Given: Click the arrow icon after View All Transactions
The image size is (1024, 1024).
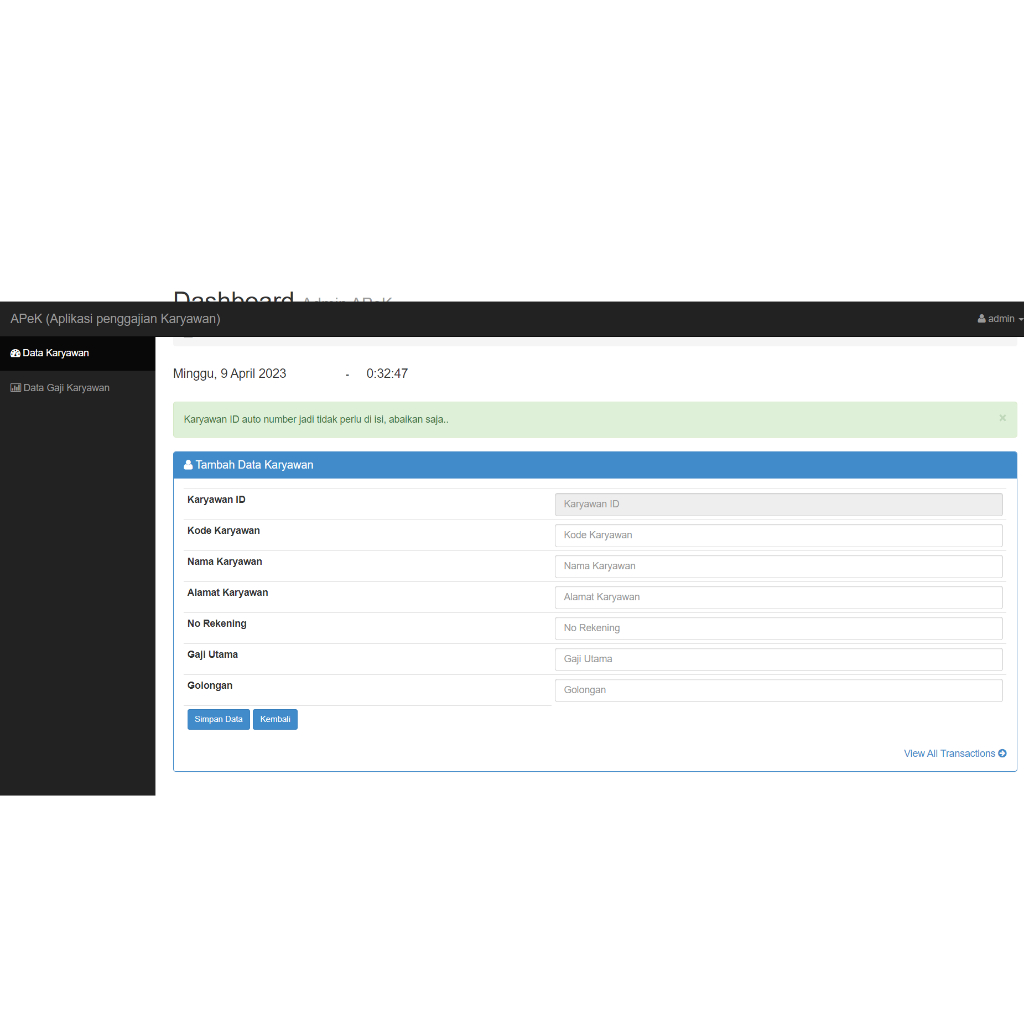Looking at the screenshot, I should 1002,754.
